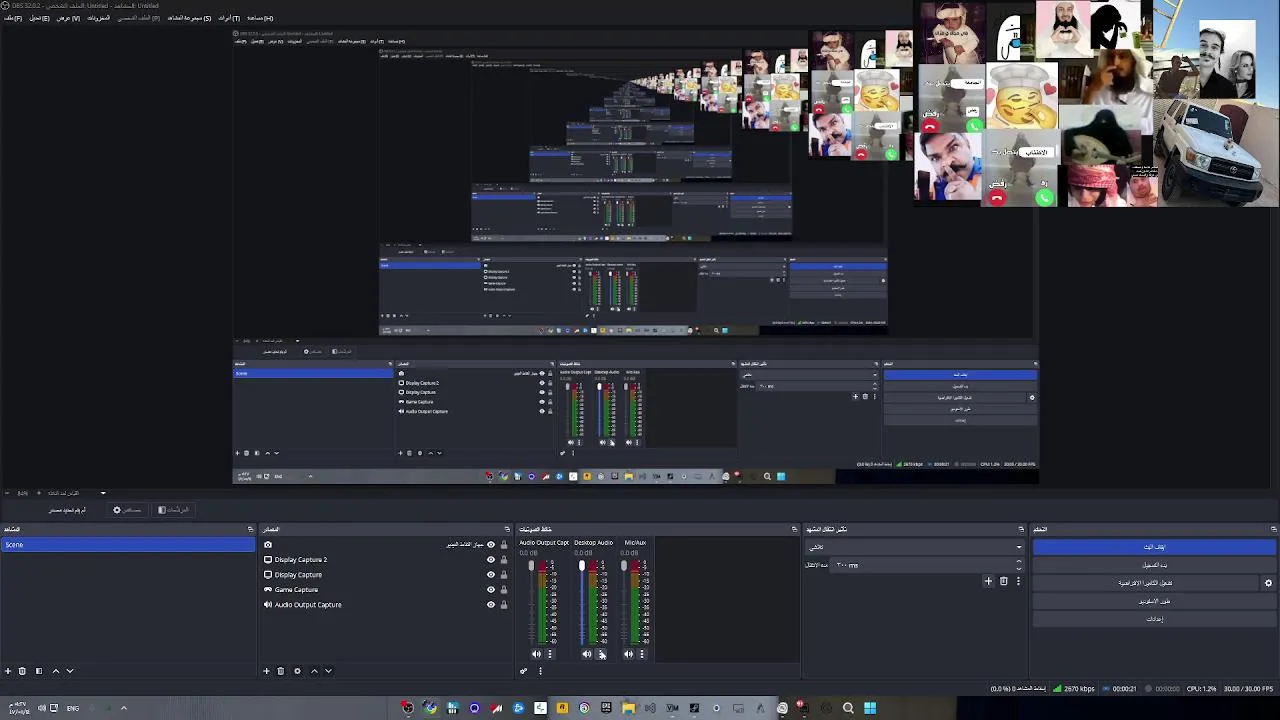Lock the Display Capture 2 source
The image size is (1280, 720).
click(x=503, y=560)
